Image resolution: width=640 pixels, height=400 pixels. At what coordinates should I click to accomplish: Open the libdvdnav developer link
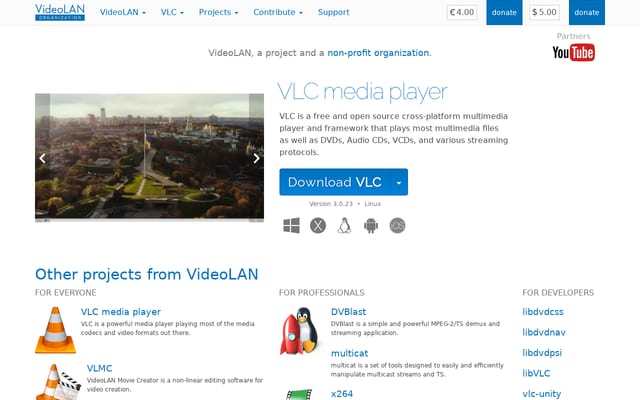point(544,332)
